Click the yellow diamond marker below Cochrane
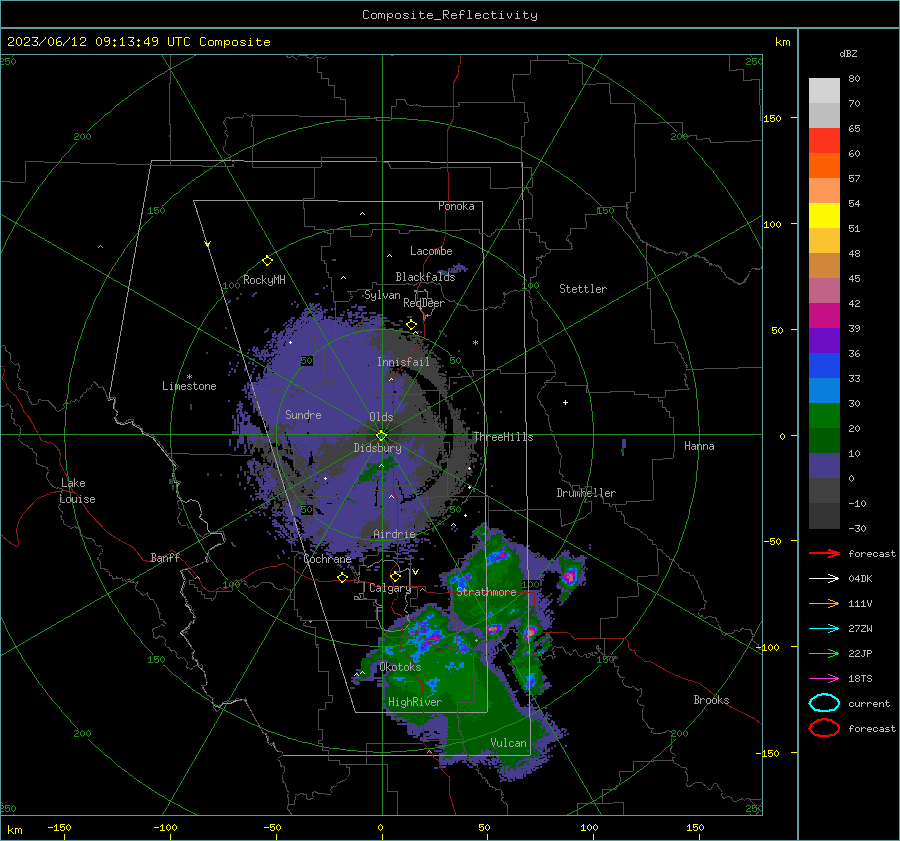 tap(343, 577)
